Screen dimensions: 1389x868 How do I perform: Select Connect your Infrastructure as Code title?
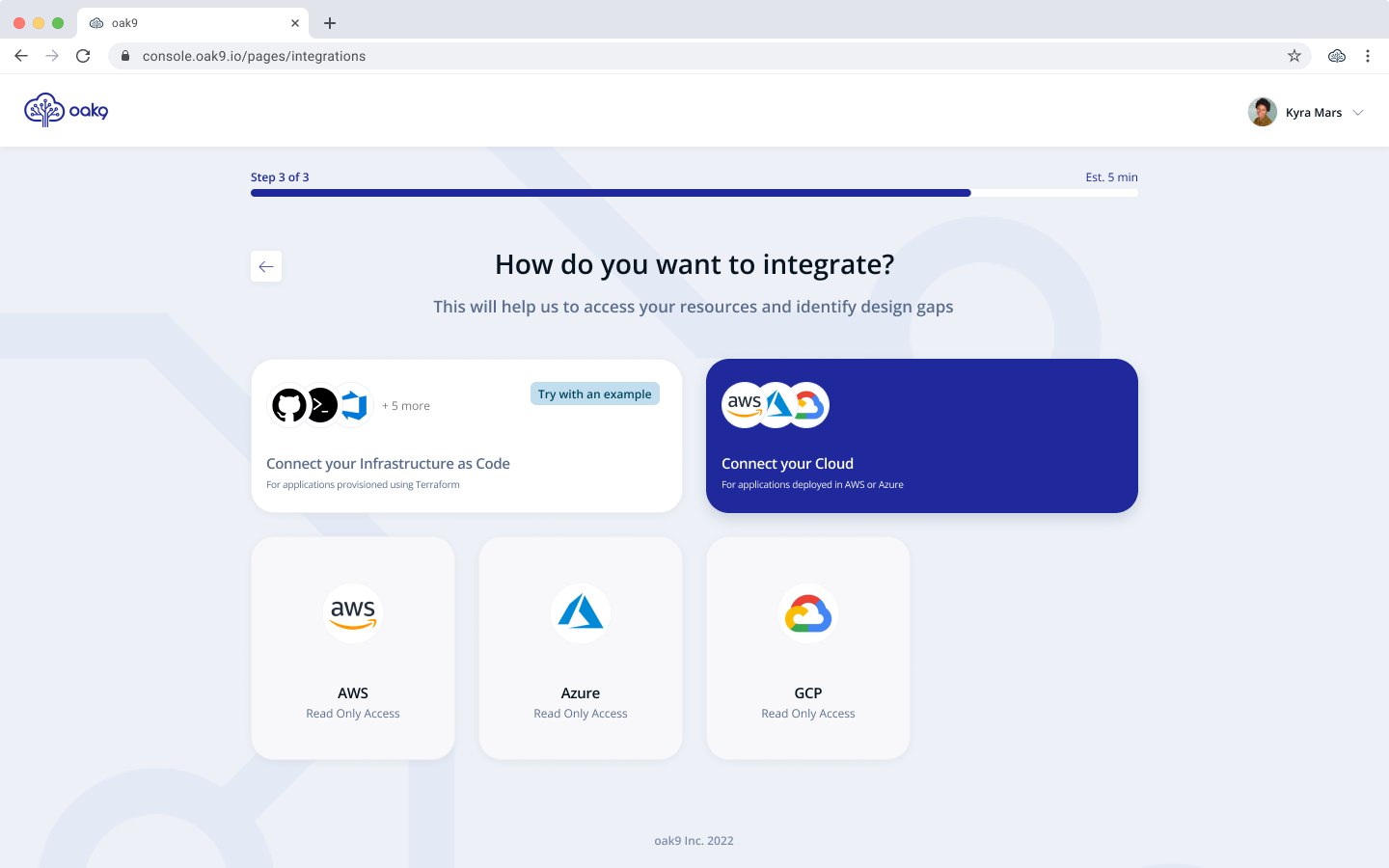click(x=388, y=464)
